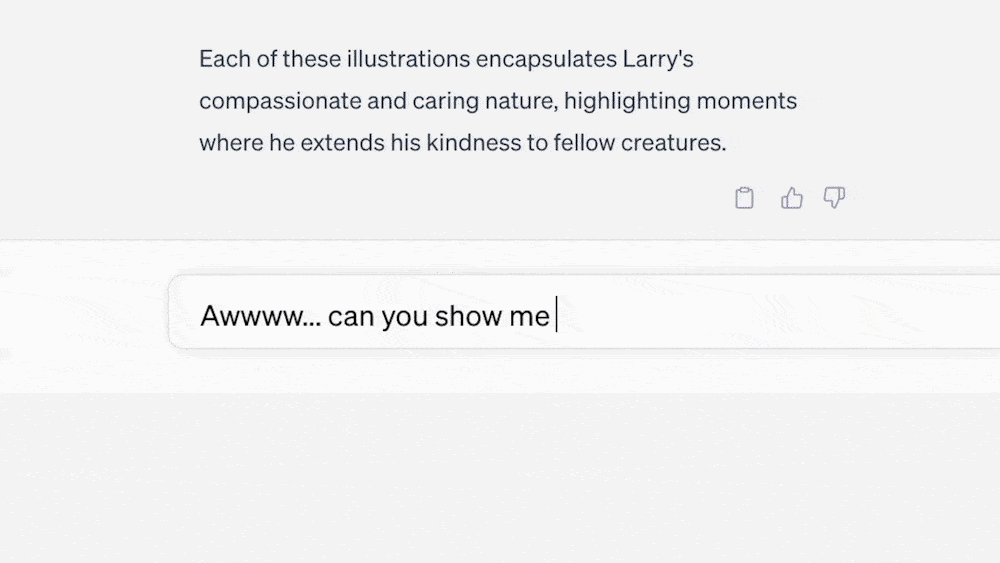Click the word 'compassionate' in the response
1000x563 pixels.
(280, 101)
